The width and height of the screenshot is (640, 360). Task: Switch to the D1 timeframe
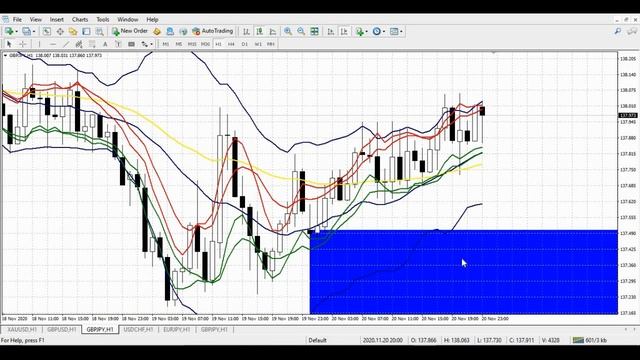(x=244, y=44)
